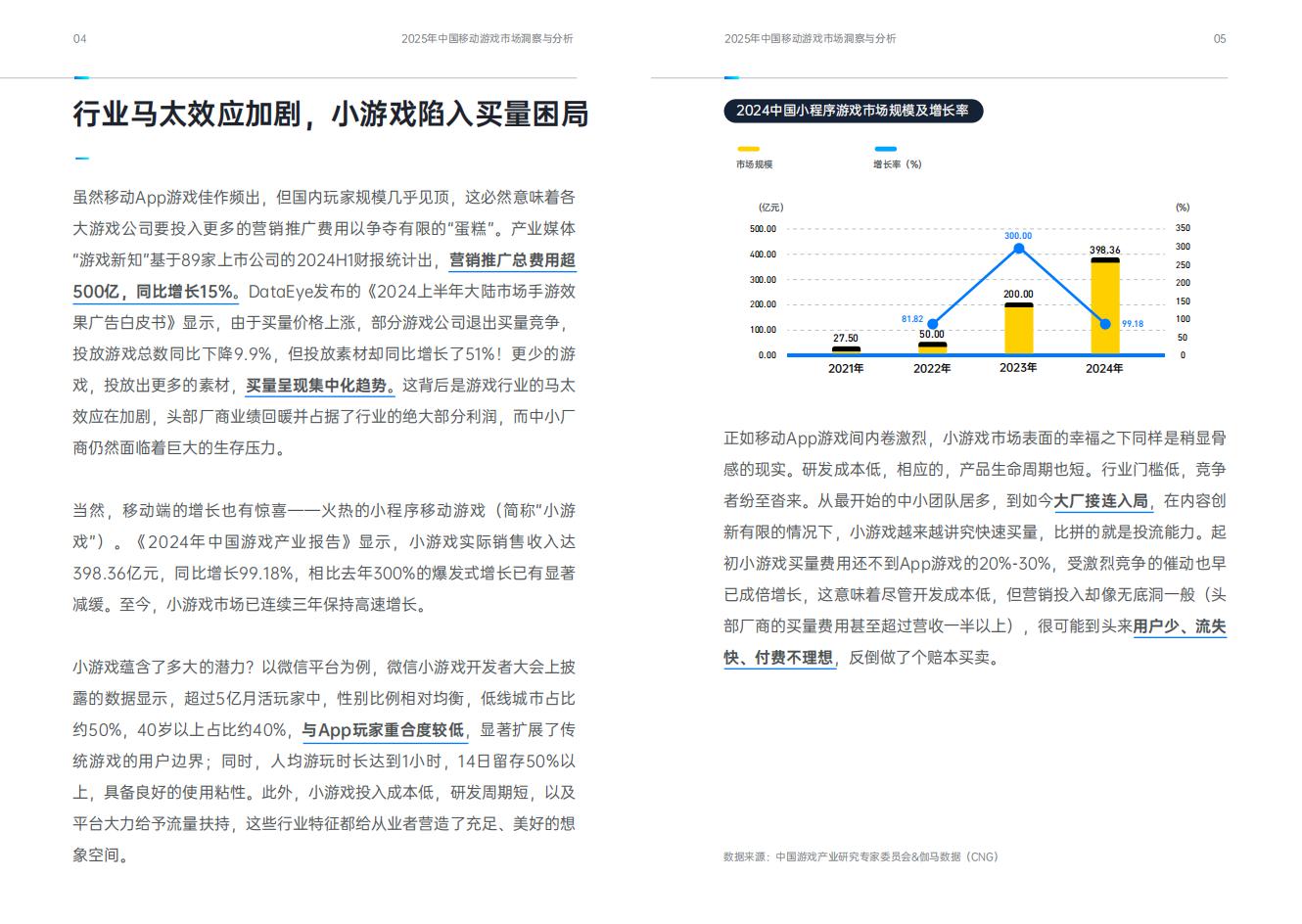Click the chart title 2024中国小程序游戏市场规模及增长率
Viewport: 1302px width, 924px height.
click(x=853, y=111)
